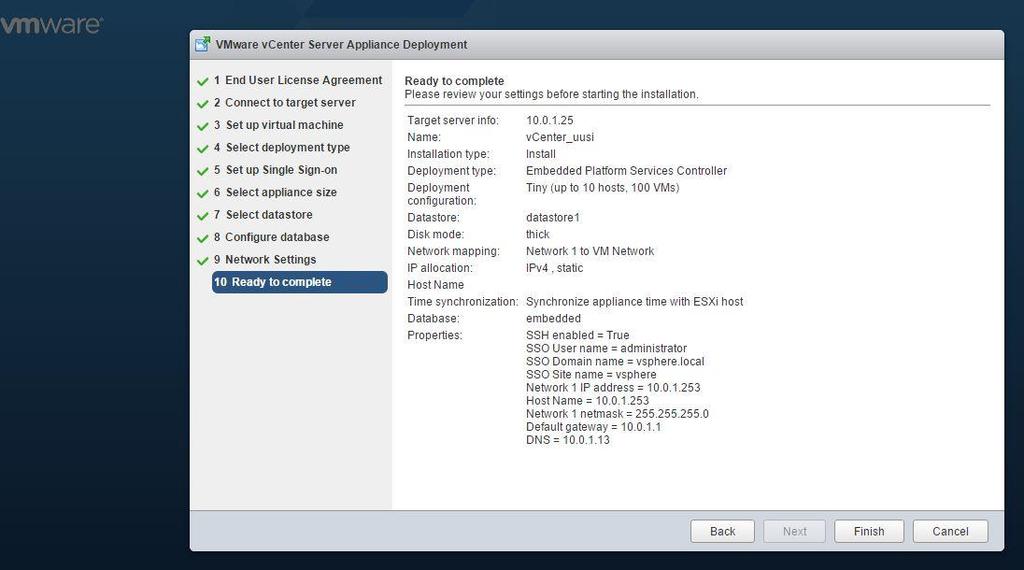Click the 'Ready to complete' heading

(455, 81)
